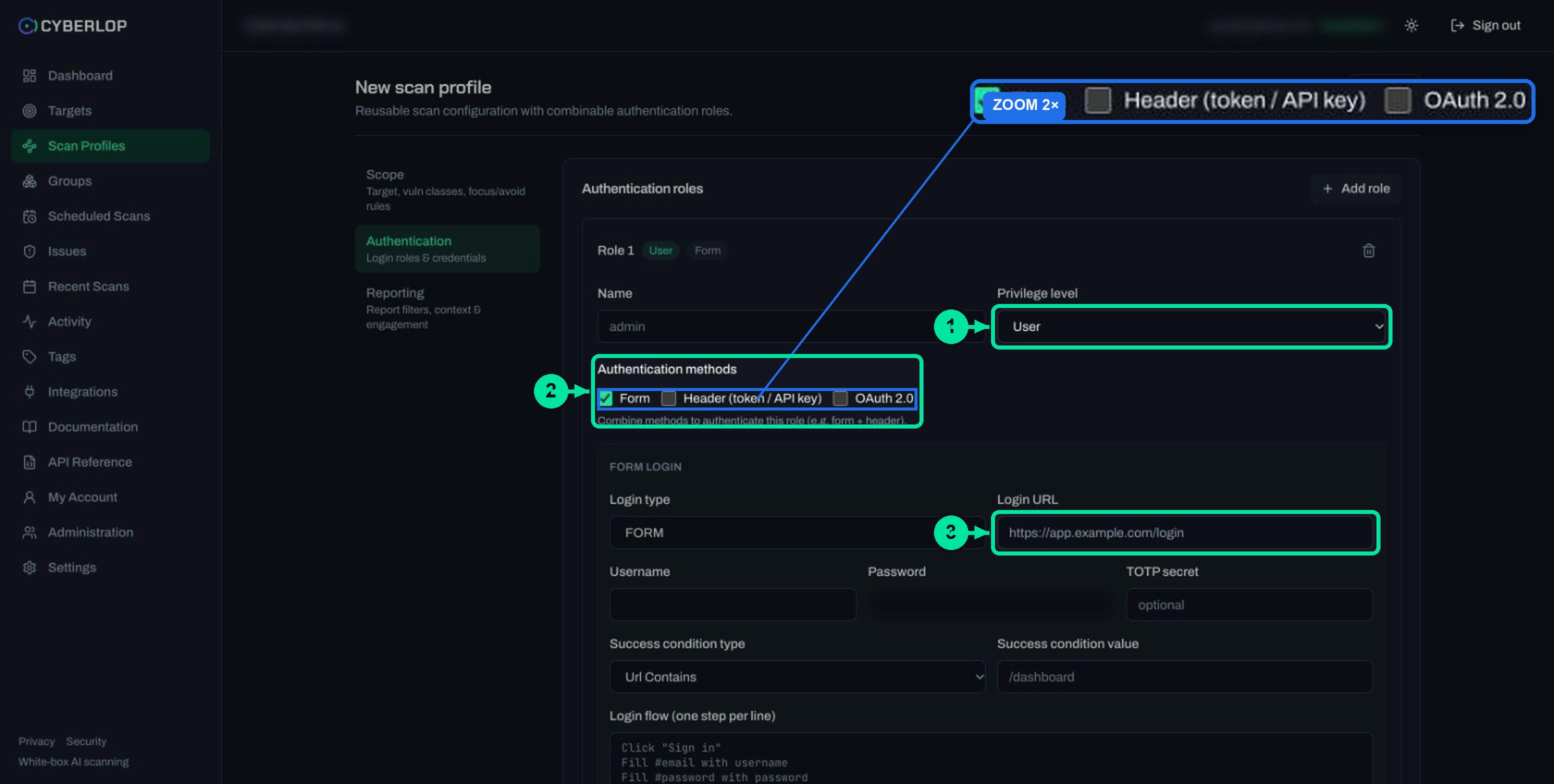Enable the OAuth 2.0 authentication method
Viewport: 1554px width, 784px height.
click(x=839, y=398)
